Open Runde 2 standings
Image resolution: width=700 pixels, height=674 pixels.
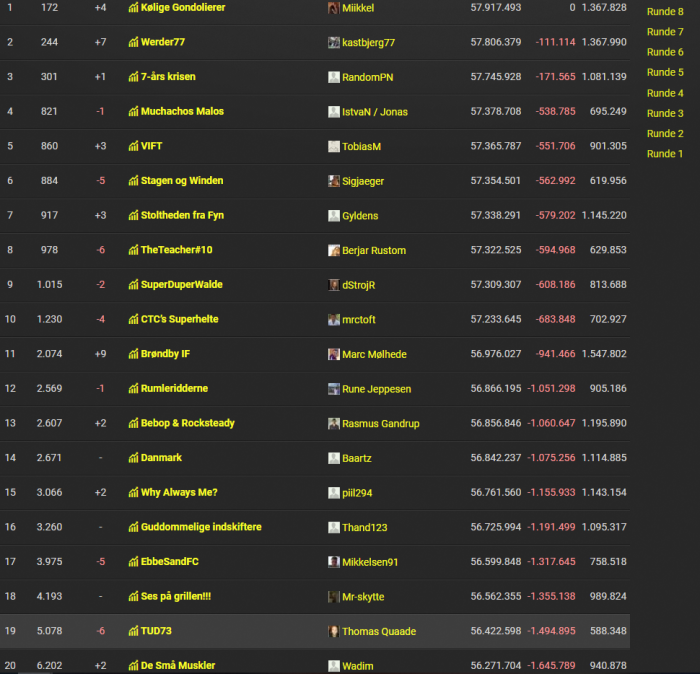[665, 133]
